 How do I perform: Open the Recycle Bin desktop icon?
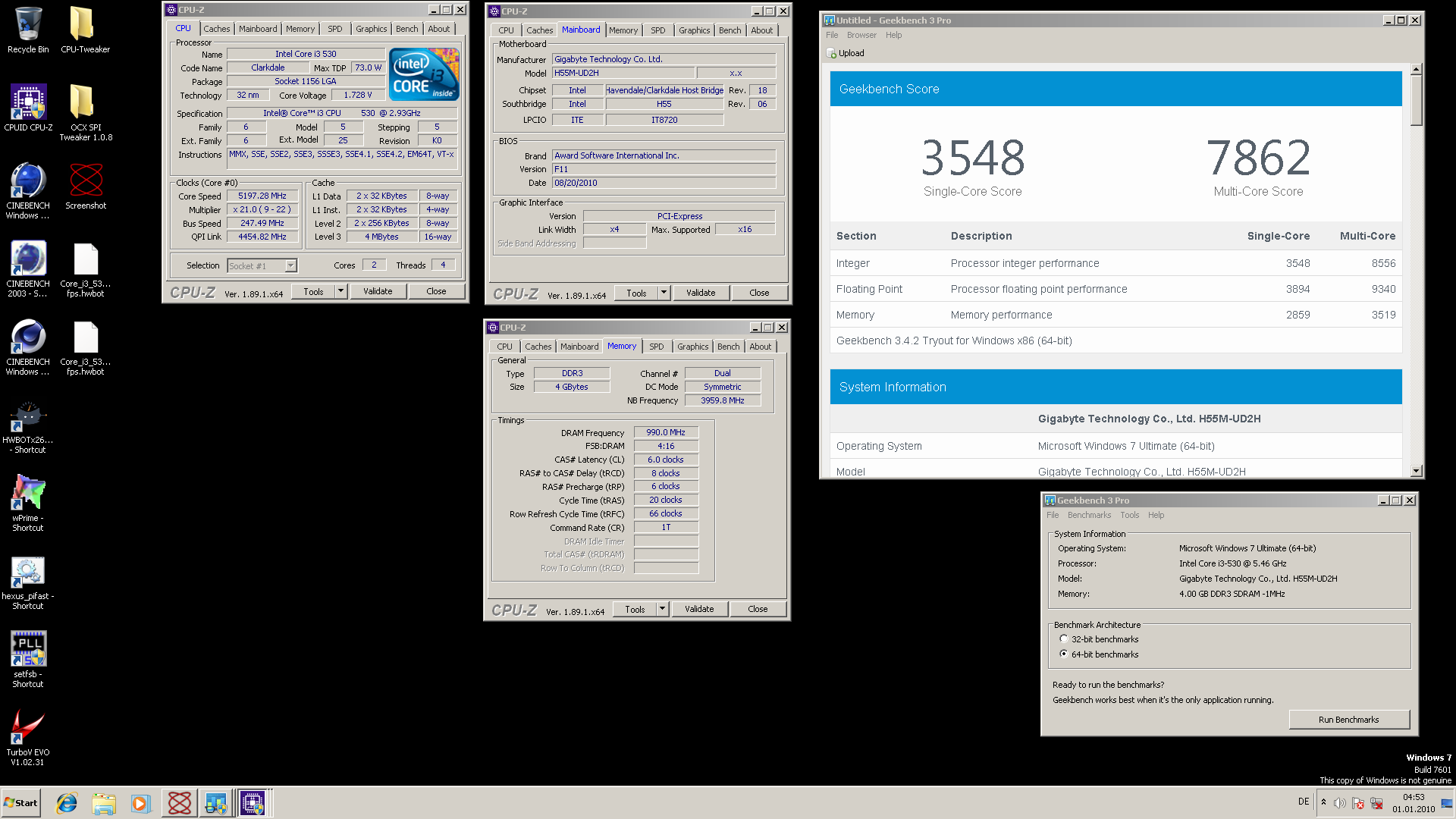(x=28, y=30)
